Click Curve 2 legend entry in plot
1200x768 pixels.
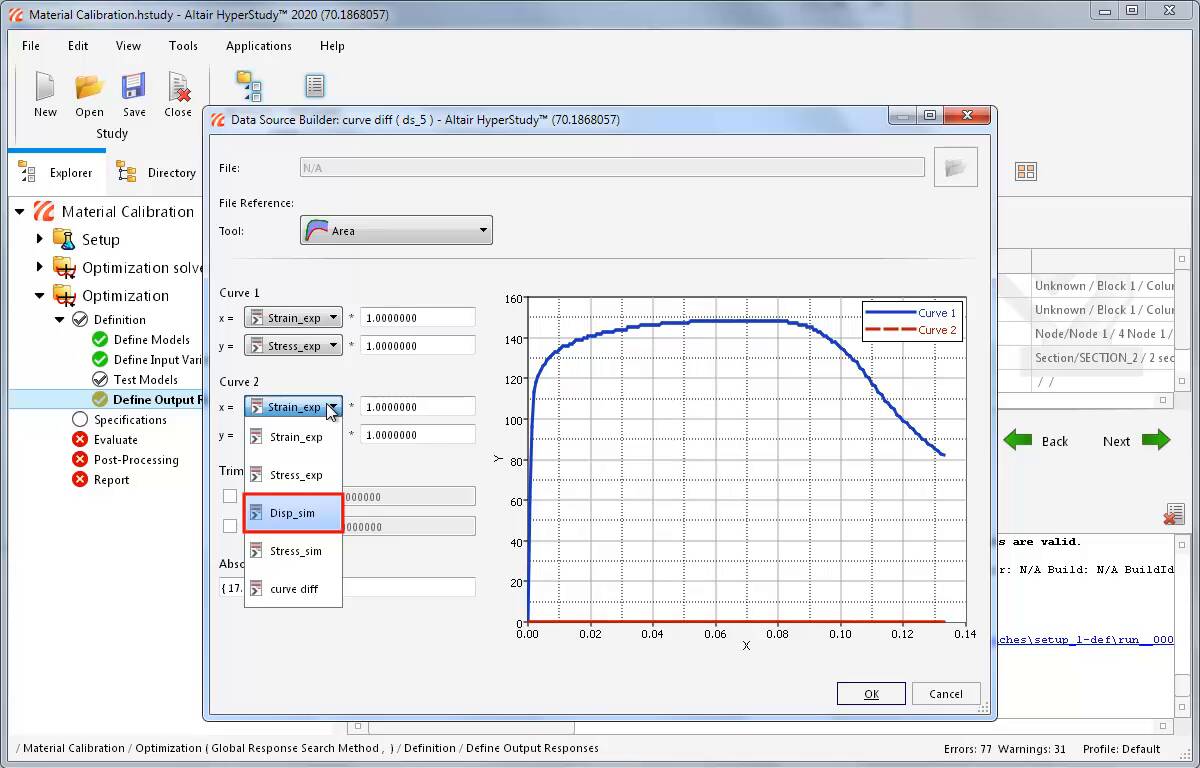click(911, 330)
